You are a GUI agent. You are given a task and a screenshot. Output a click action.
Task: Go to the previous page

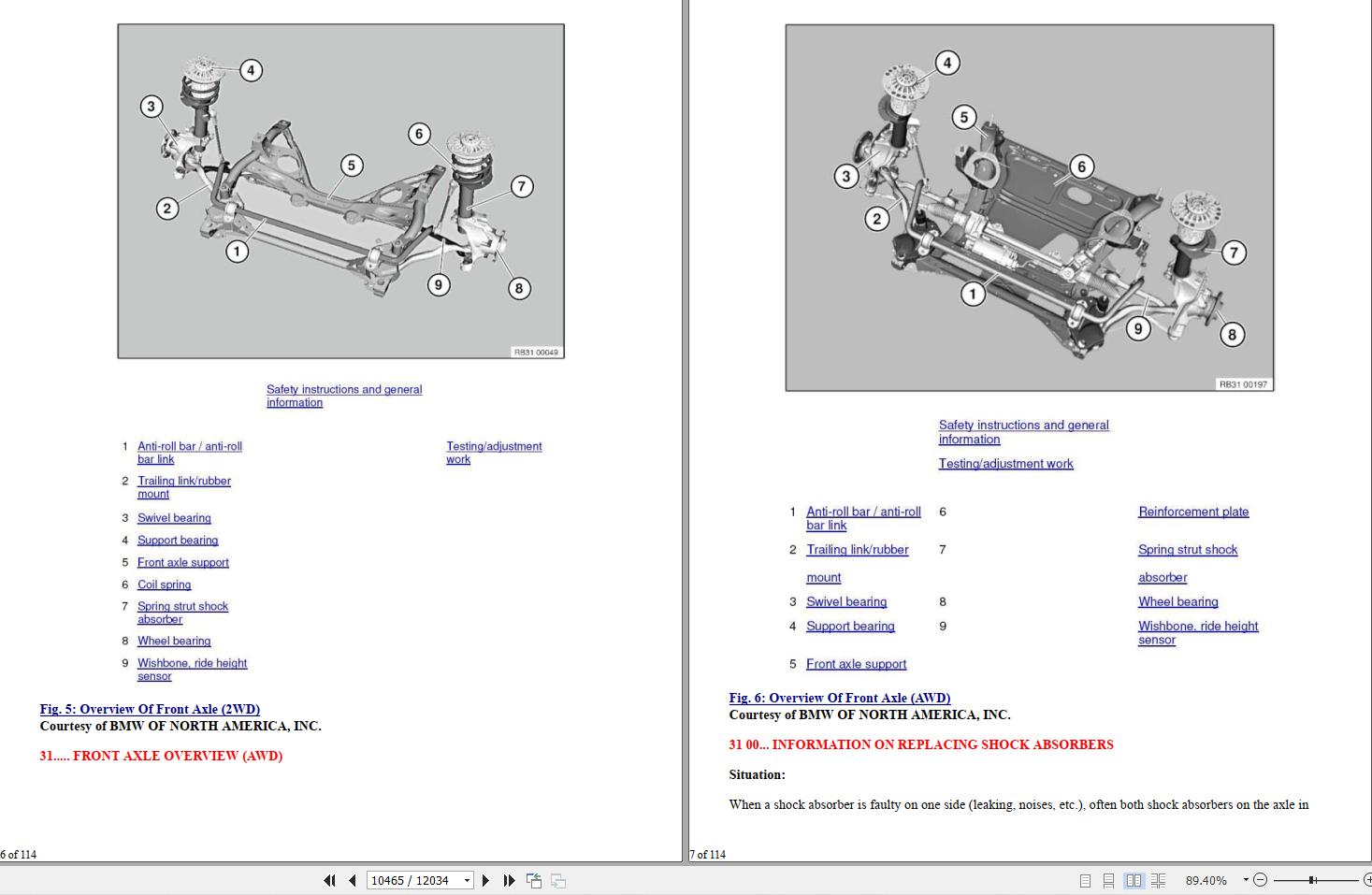coord(352,880)
